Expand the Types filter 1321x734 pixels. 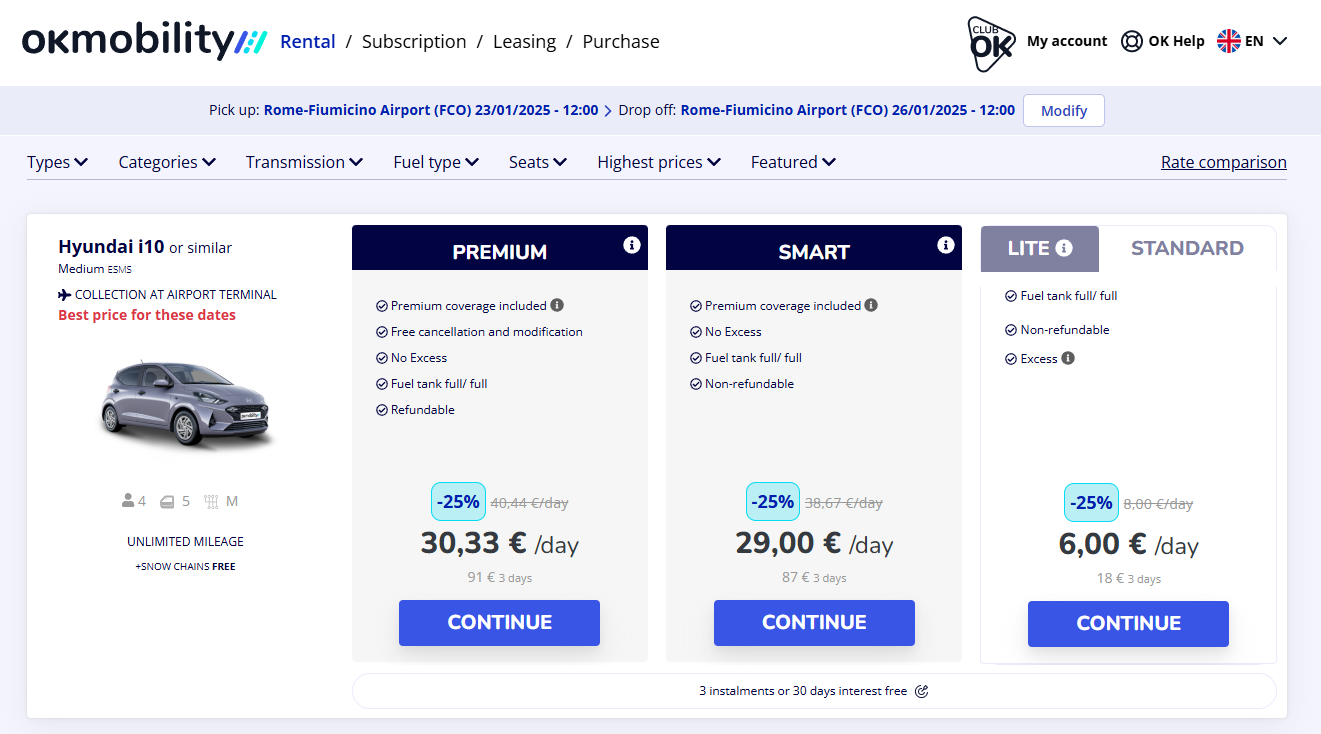tap(58, 162)
